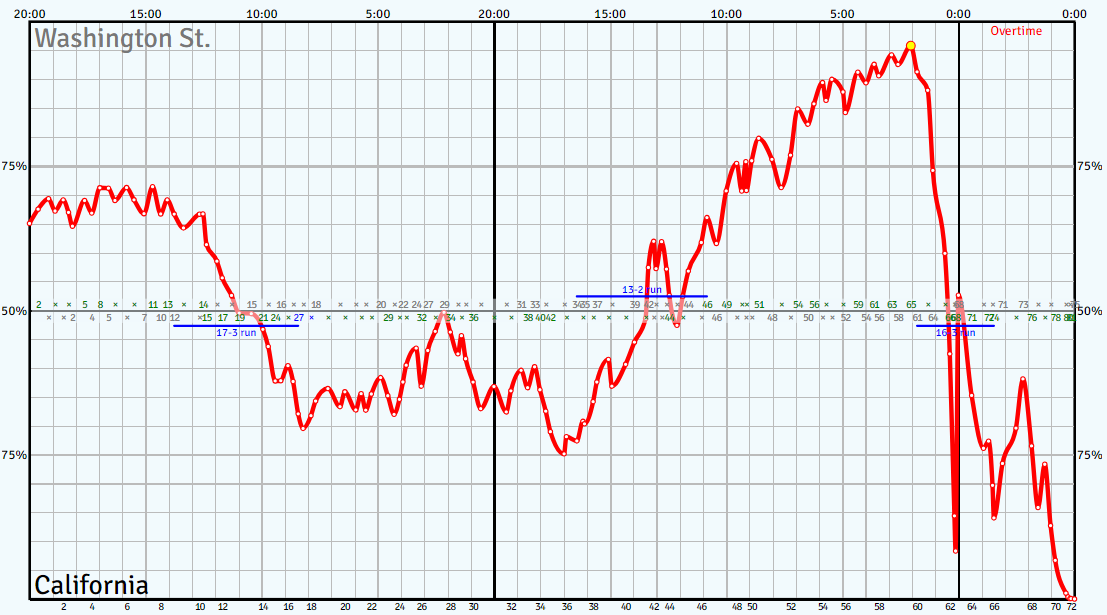This screenshot has height=615, width=1107.
Task: Click the blue 13-2 run label
Action: click(x=642, y=289)
